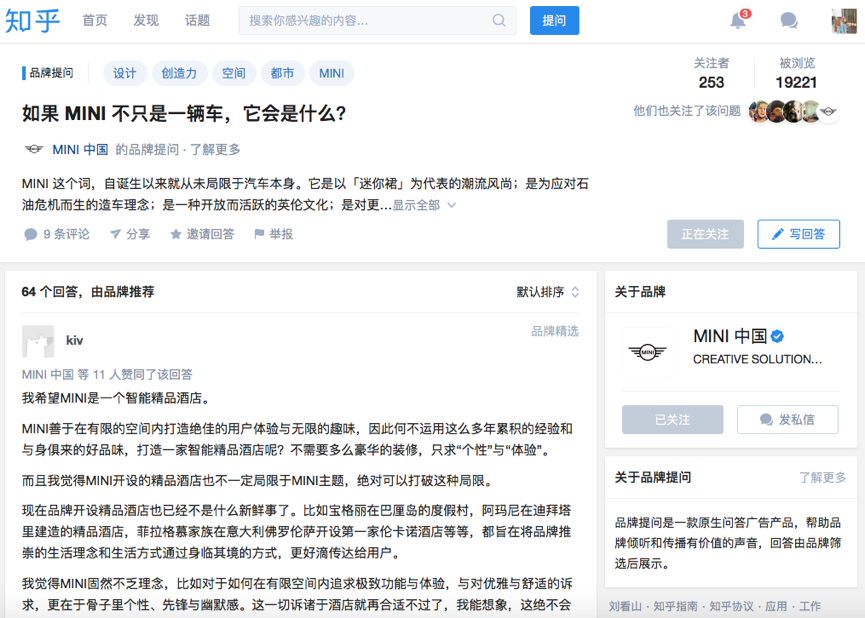The height and width of the screenshot is (618, 865).
Task: Click the star 邀请回答 icon
Action: 175,235
